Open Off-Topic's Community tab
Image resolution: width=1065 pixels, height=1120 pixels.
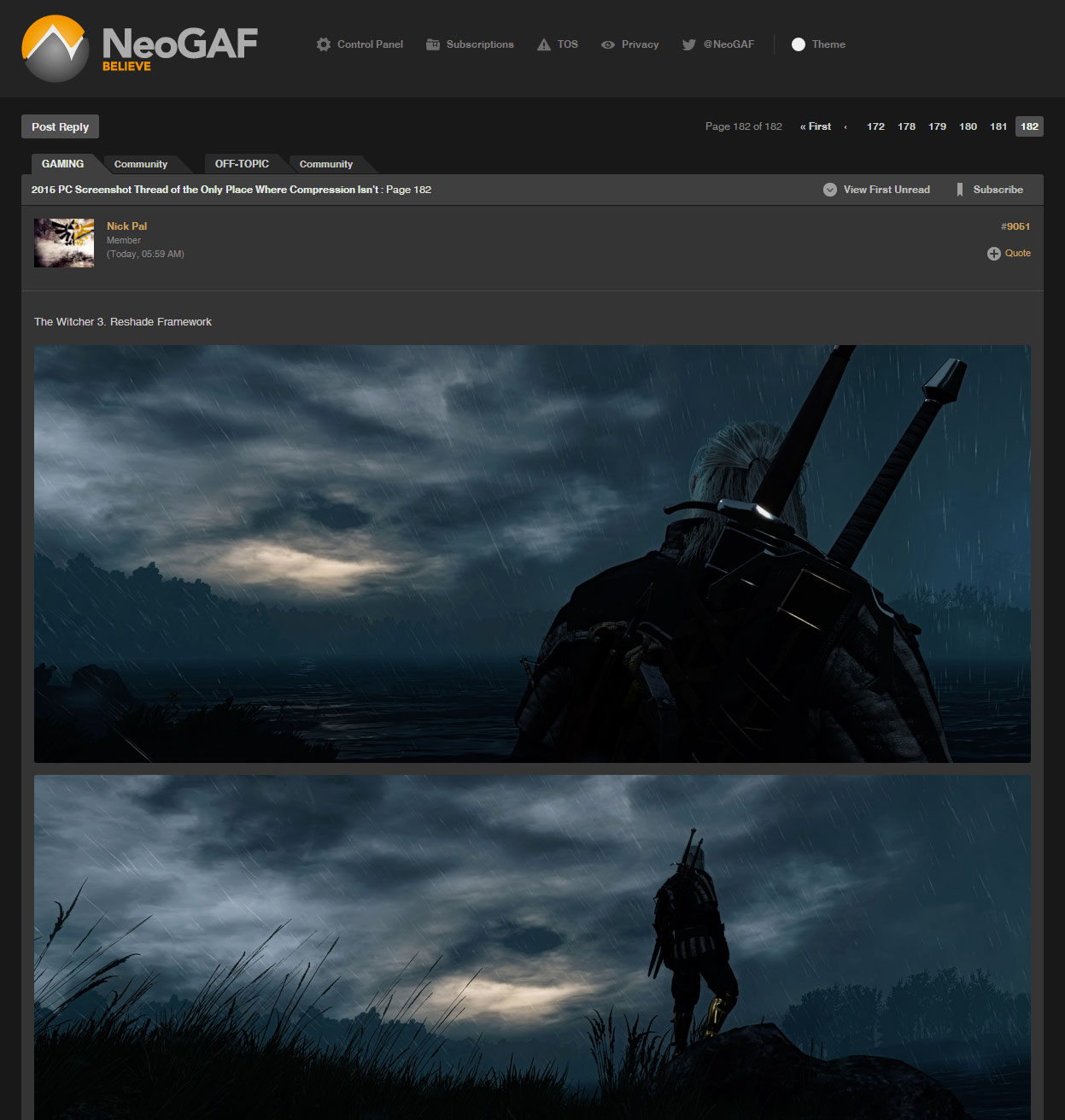tap(326, 164)
